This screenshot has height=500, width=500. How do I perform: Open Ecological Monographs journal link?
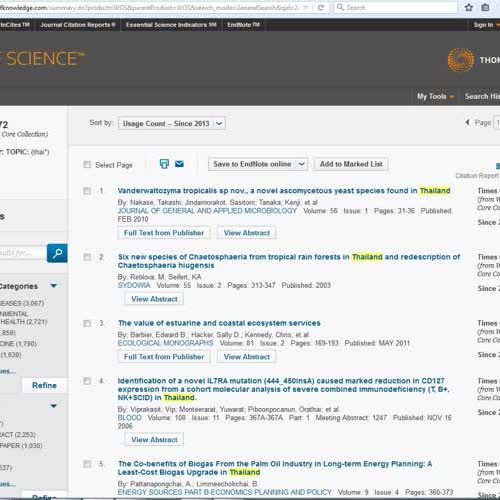click(165, 343)
